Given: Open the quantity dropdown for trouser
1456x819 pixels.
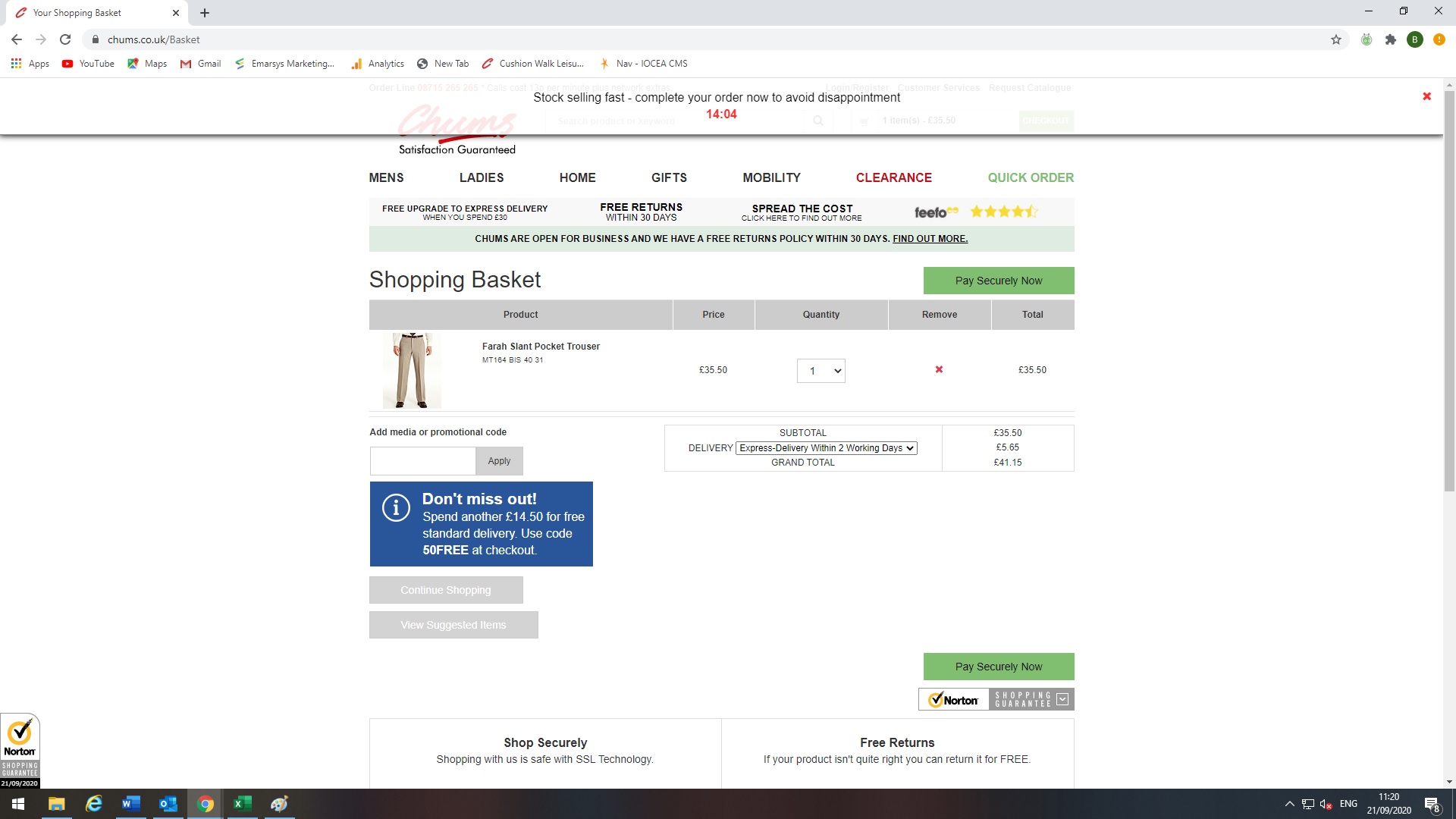Looking at the screenshot, I should [821, 371].
